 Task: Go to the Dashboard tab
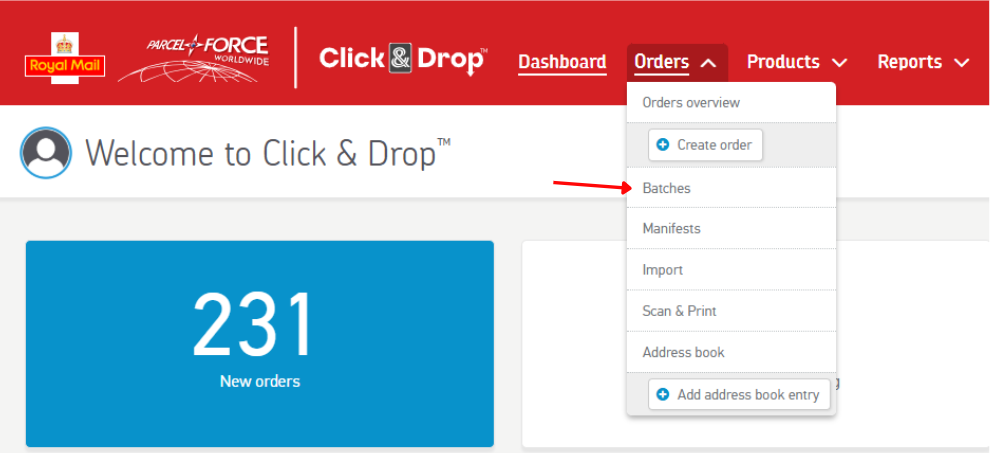562,62
